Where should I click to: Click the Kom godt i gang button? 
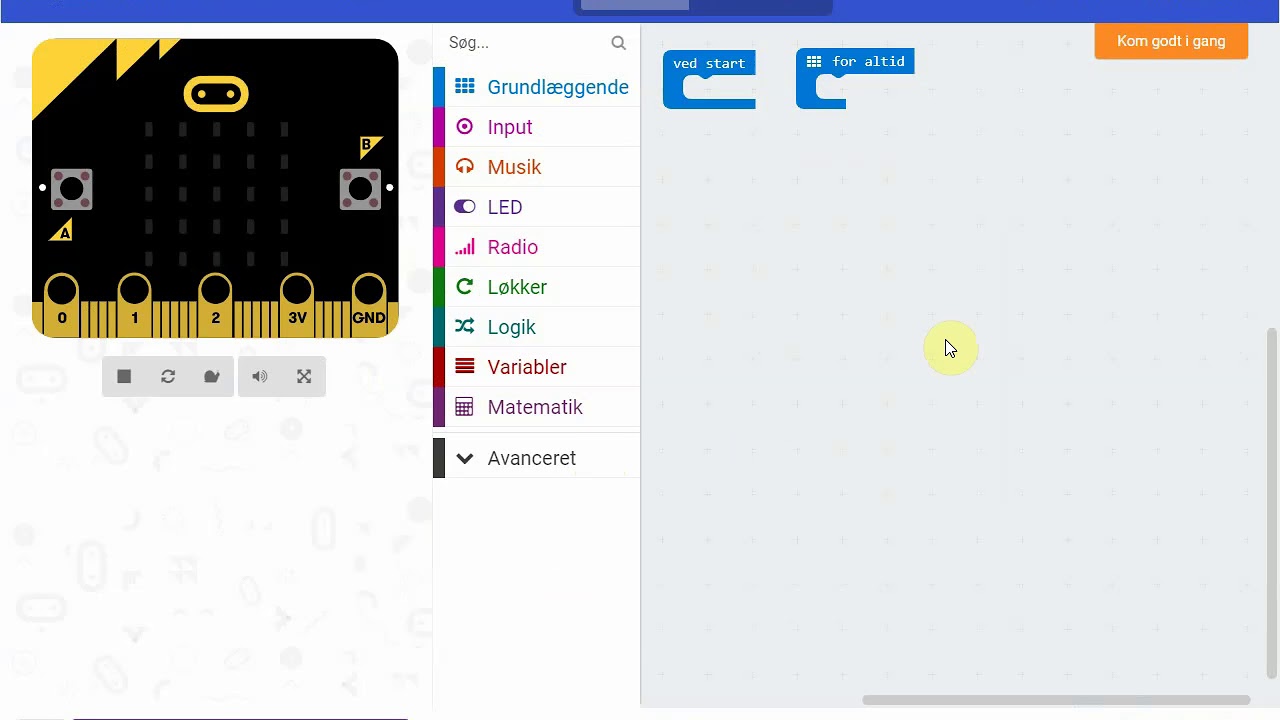1171,41
